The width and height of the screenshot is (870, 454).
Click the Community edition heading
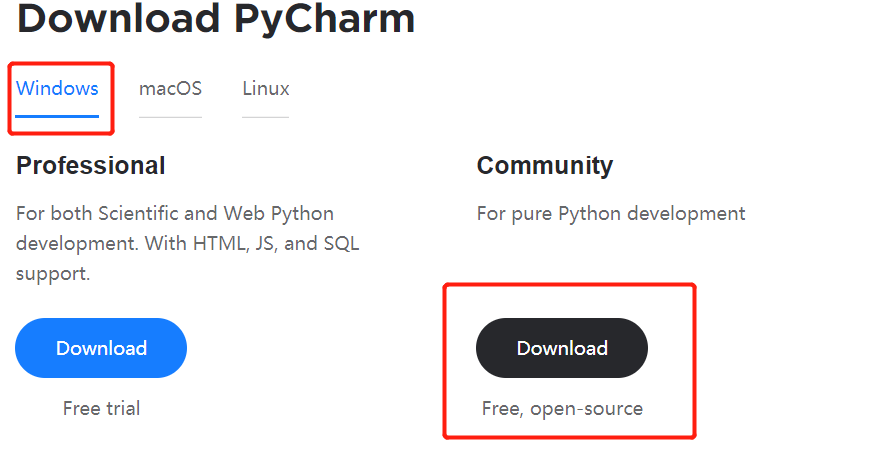[544, 165]
